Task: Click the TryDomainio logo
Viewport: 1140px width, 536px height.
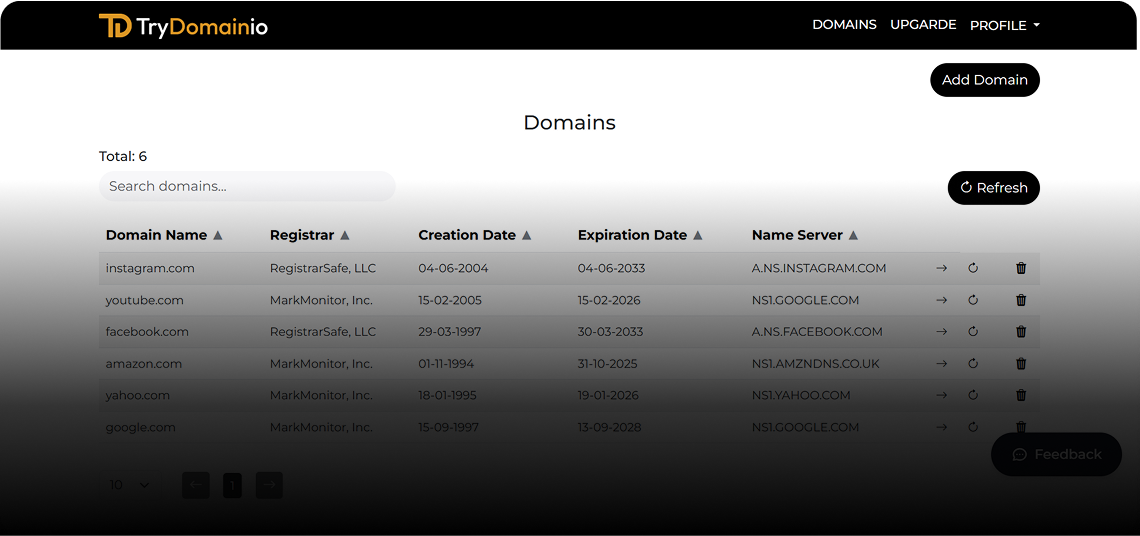Action: tap(183, 26)
